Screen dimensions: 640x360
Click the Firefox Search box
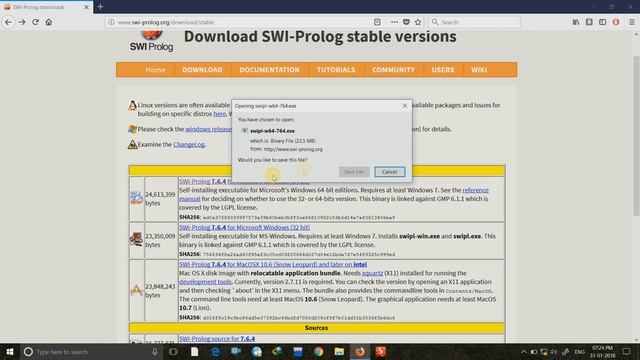tap(474, 22)
